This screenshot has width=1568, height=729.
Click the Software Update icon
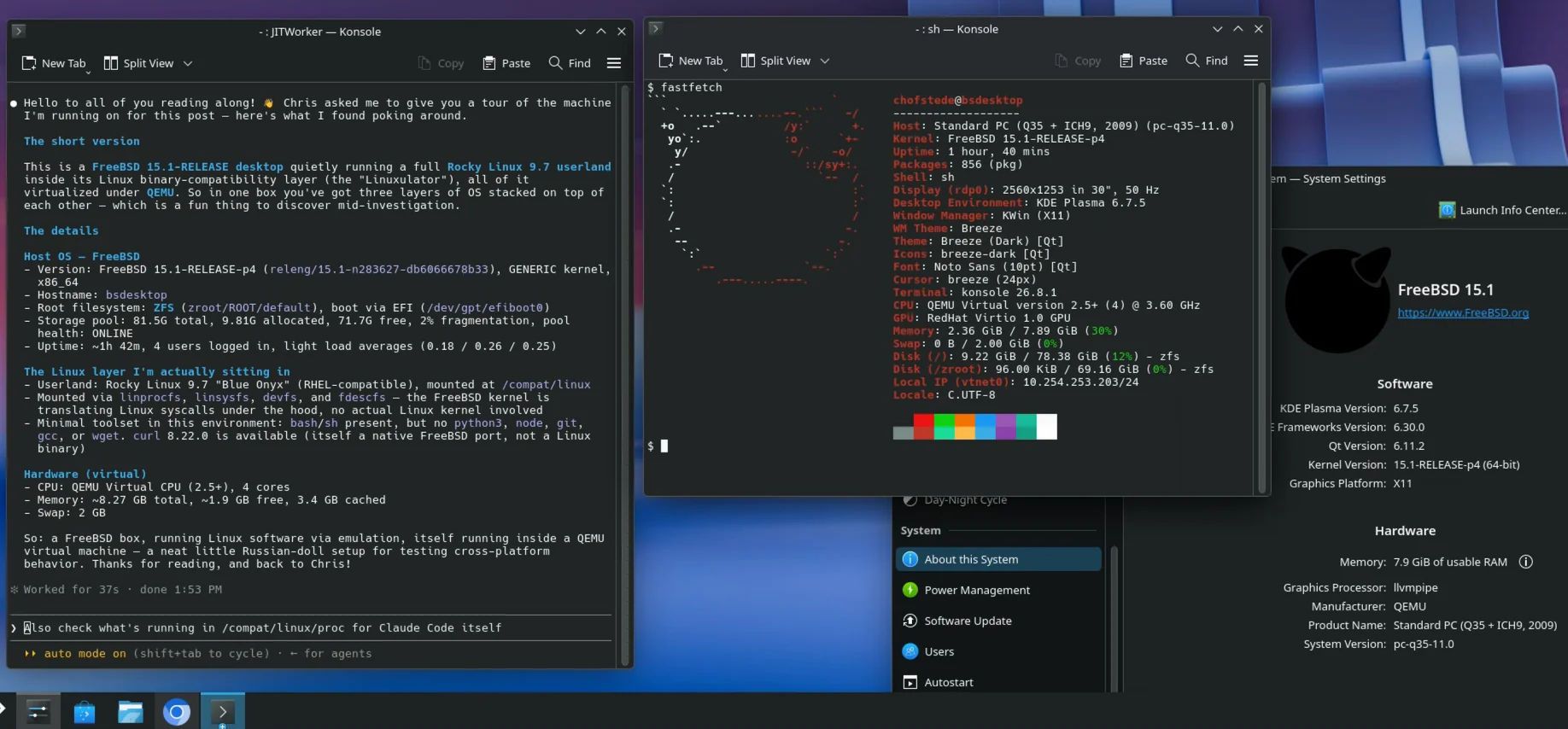(910, 621)
